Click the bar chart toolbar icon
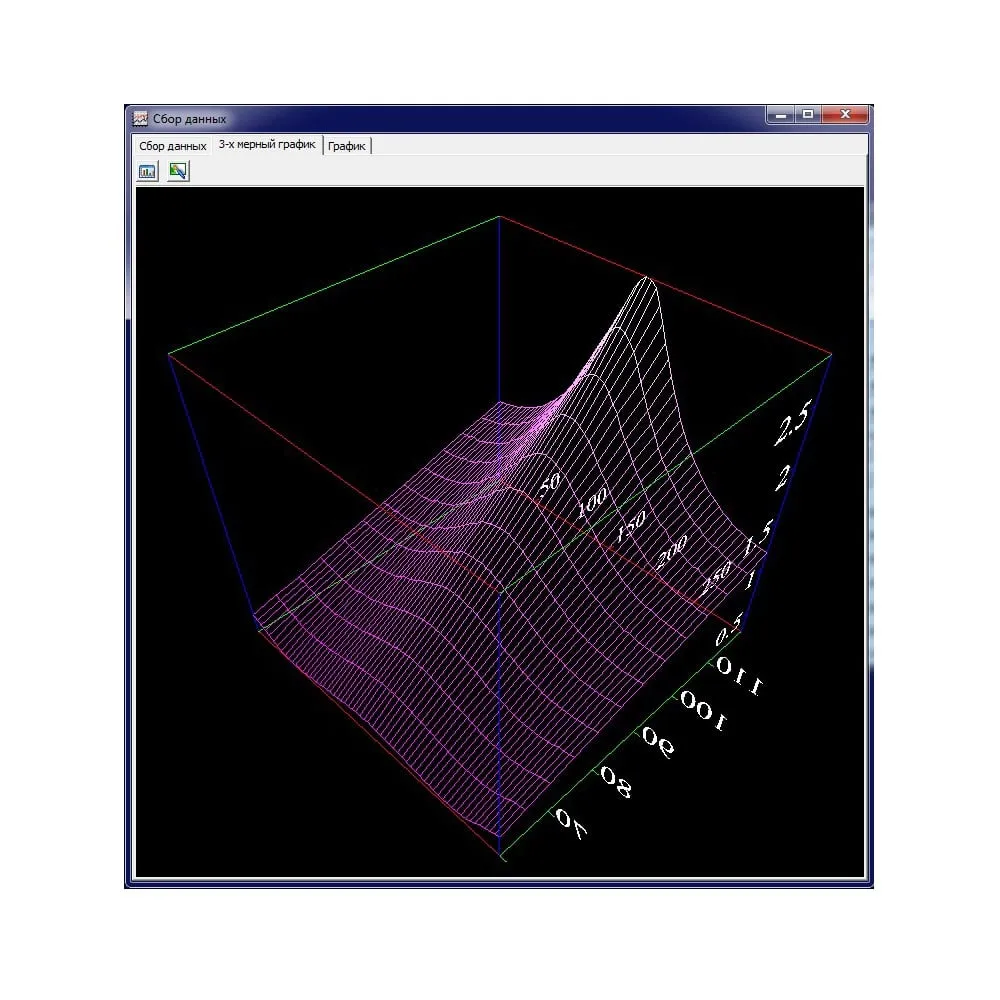Viewport: 1000px width, 1000px height. [x=147, y=171]
